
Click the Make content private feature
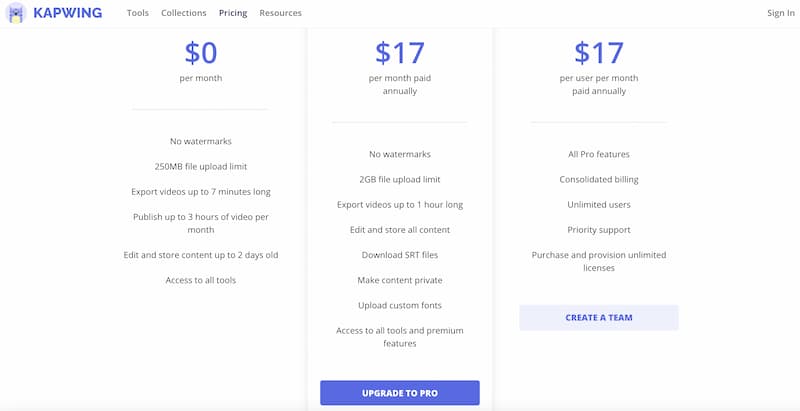click(x=399, y=280)
